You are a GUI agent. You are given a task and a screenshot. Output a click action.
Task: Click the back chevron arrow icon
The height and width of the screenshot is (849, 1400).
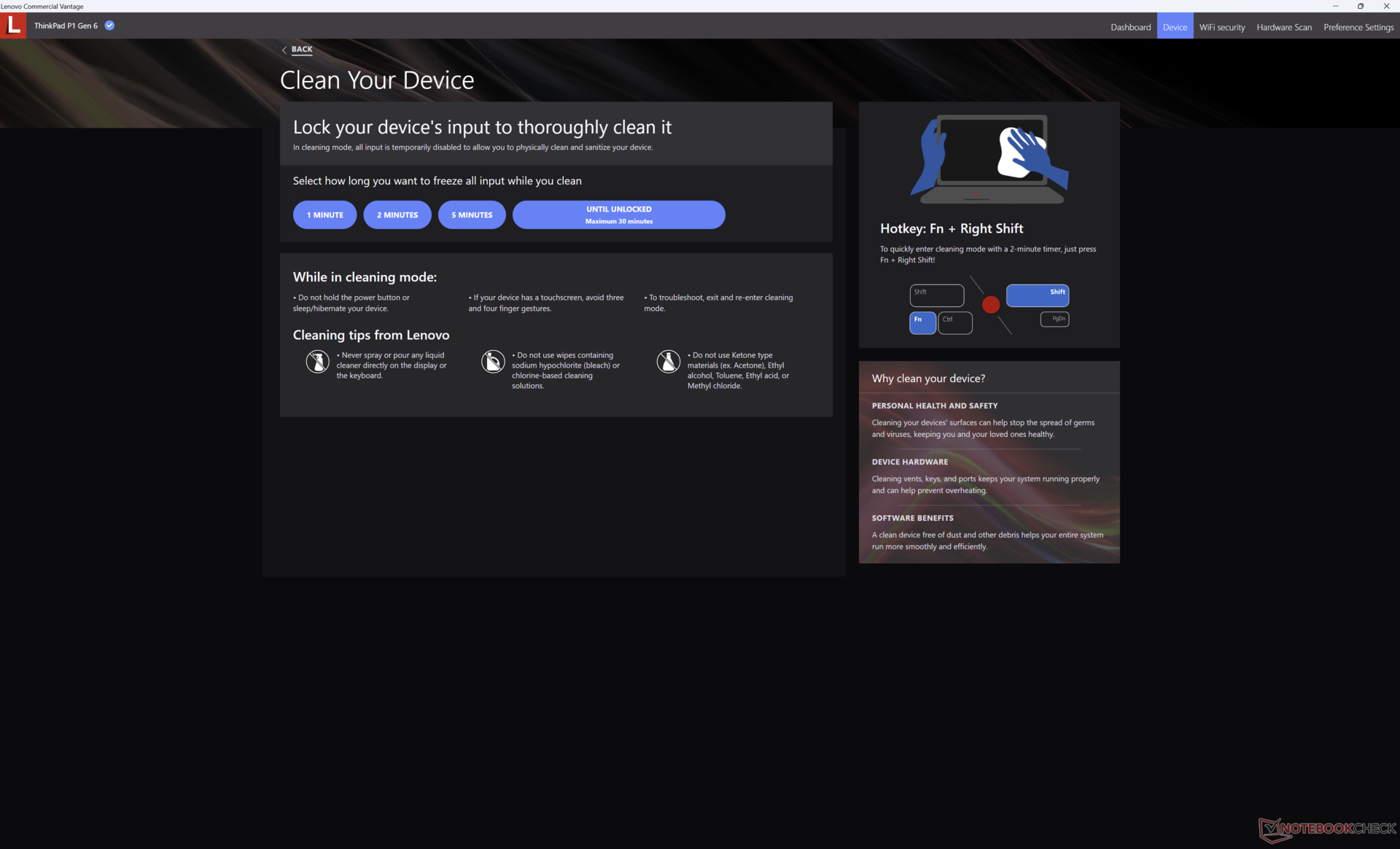click(284, 50)
